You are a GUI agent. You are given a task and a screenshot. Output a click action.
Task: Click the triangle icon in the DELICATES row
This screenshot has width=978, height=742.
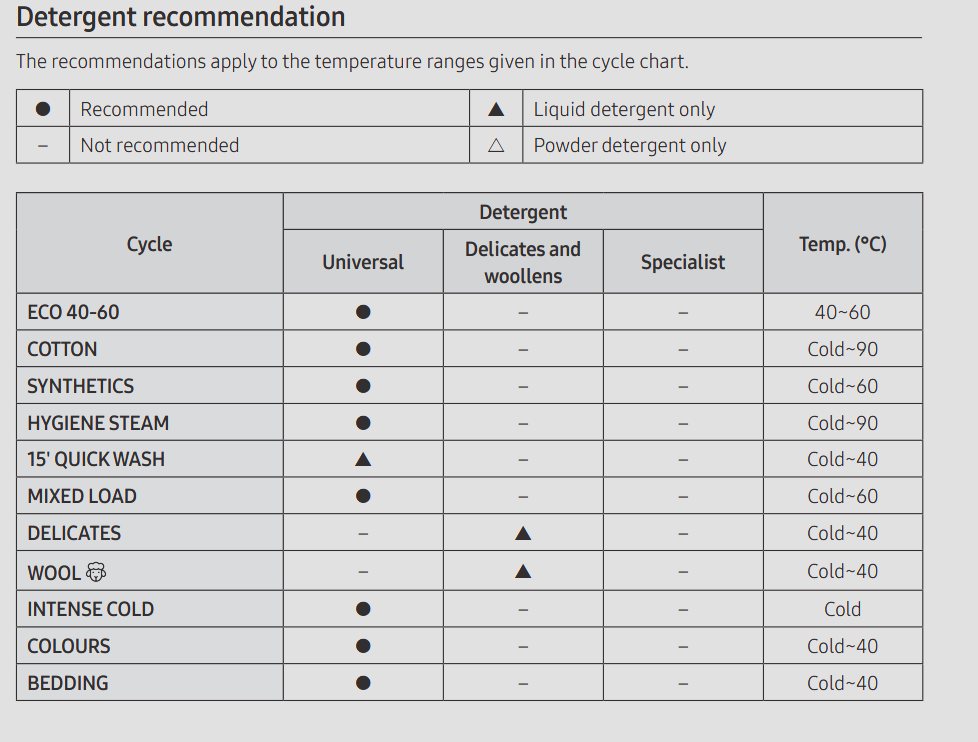(523, 533)
